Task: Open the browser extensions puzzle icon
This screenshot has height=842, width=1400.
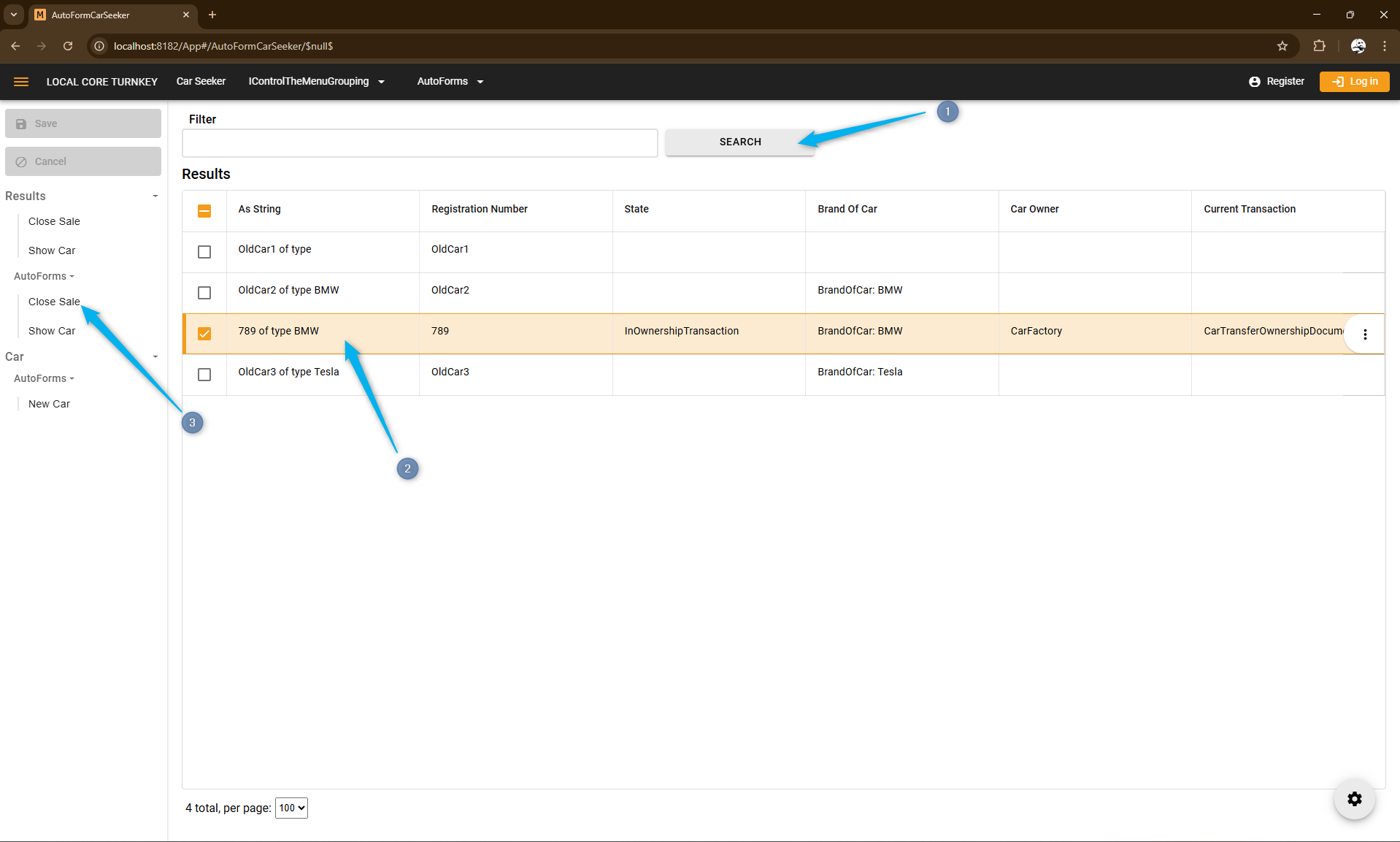Action: pyautogui.click(x=1319, y=46)
